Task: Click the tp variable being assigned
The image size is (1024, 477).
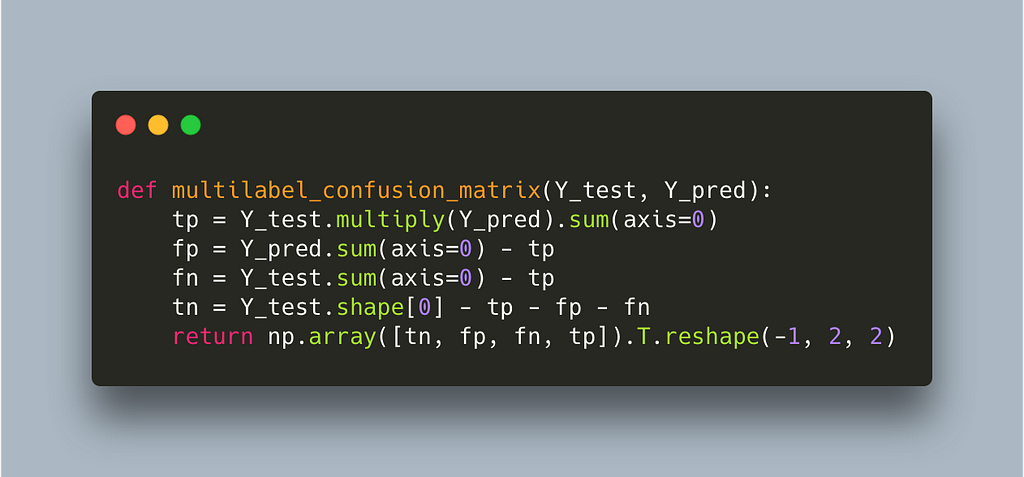Action: (x=185, y=219)
